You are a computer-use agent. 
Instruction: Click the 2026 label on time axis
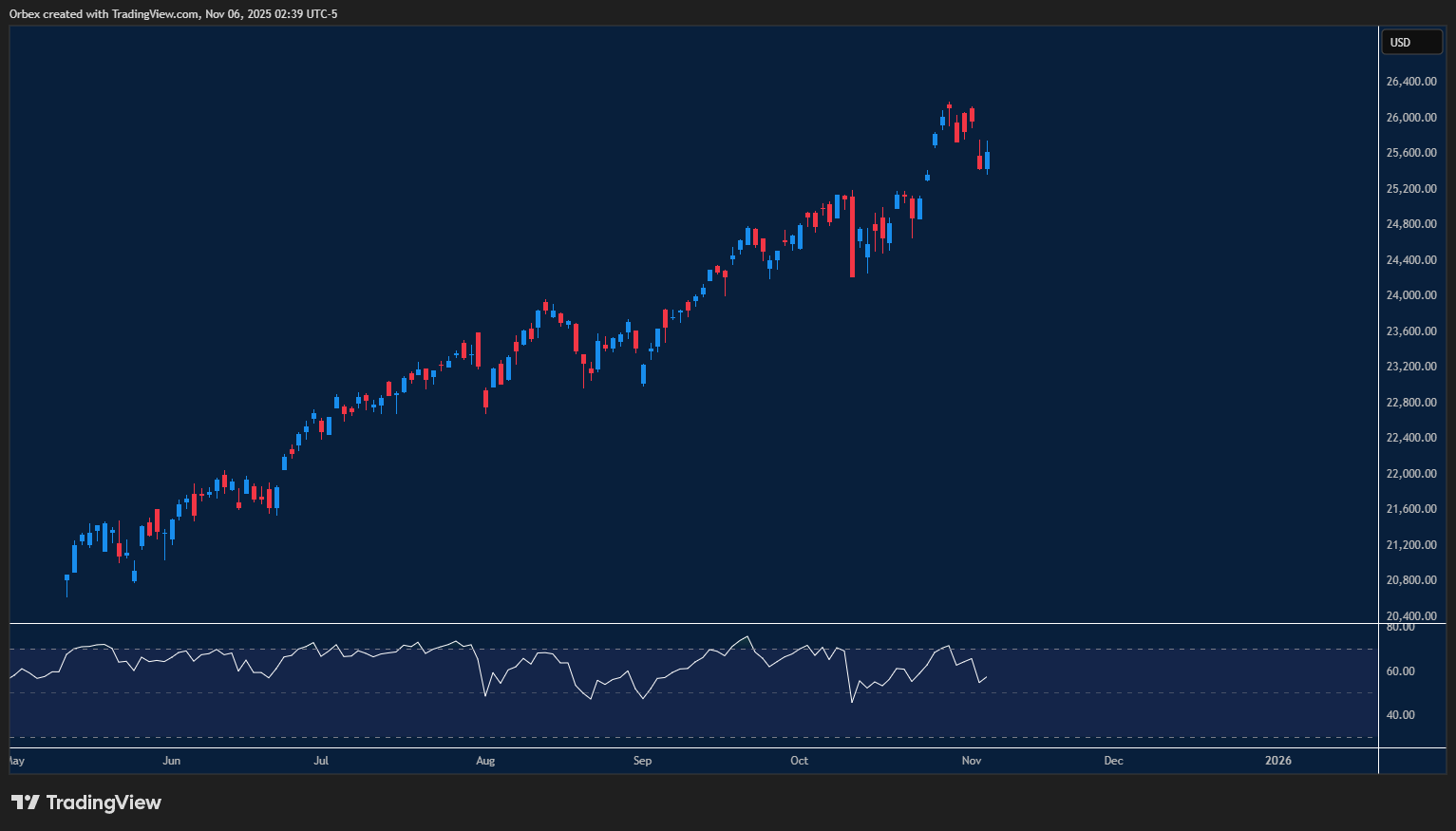(x=1278, y=761)
